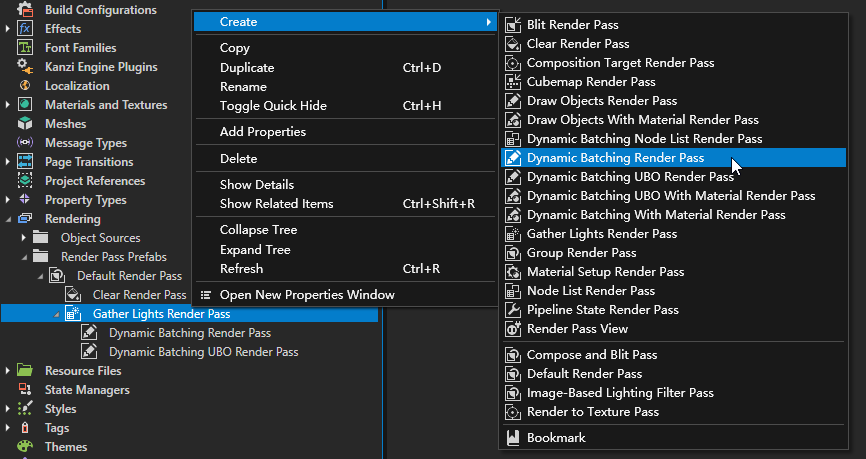This screenshot has width=866, height=459.
Task: Expand the Styles tree node
Action: pos(8,409)
